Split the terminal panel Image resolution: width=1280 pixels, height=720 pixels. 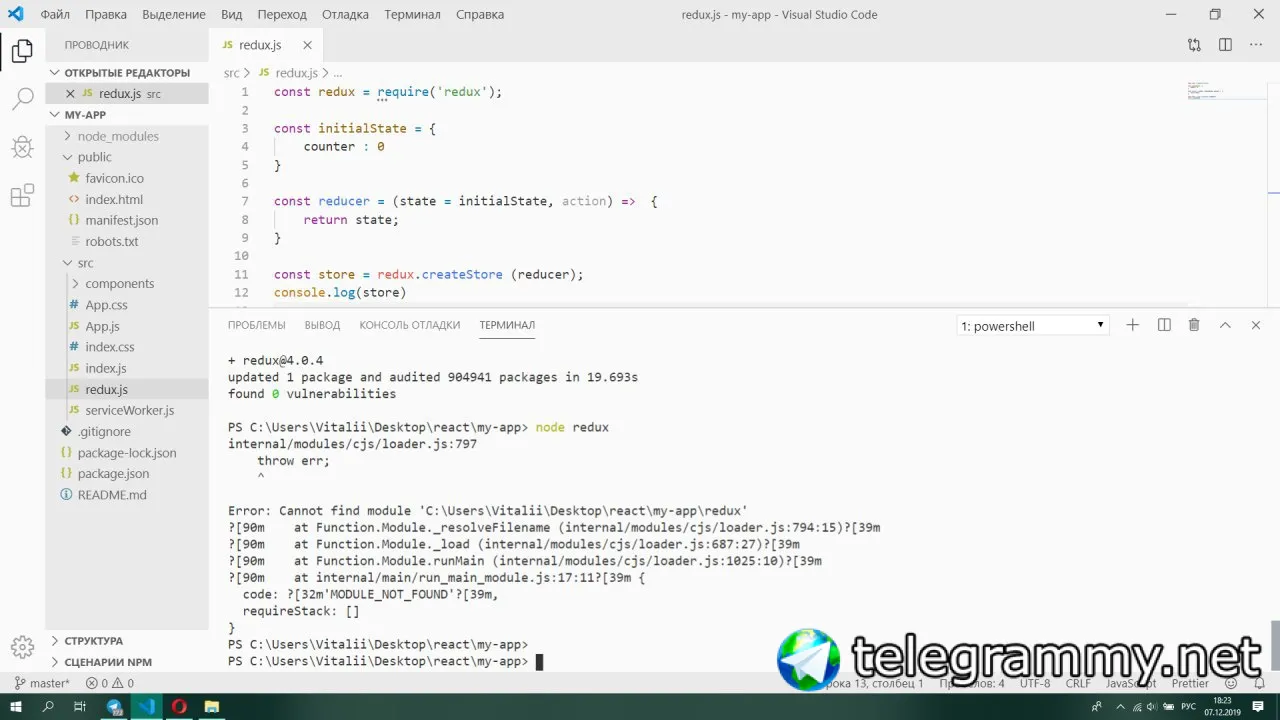pos(1164,325)
